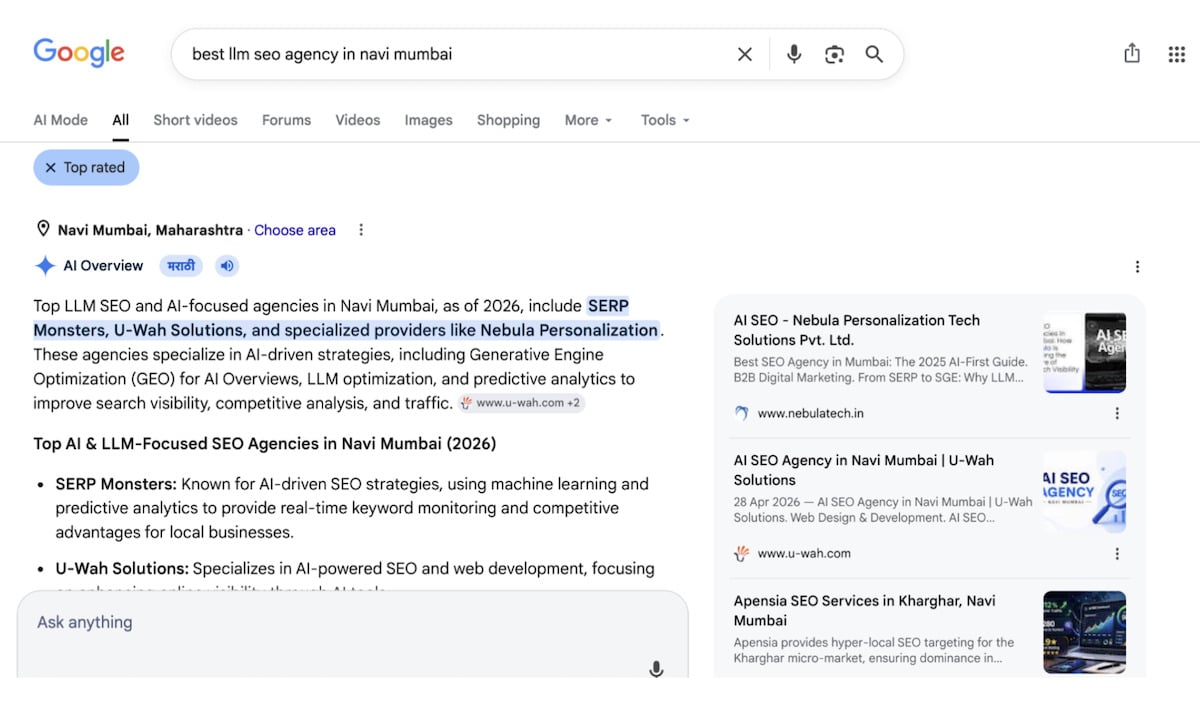Remove the Top rated filter chip
1200x725 pixels.
pos(86,168)
